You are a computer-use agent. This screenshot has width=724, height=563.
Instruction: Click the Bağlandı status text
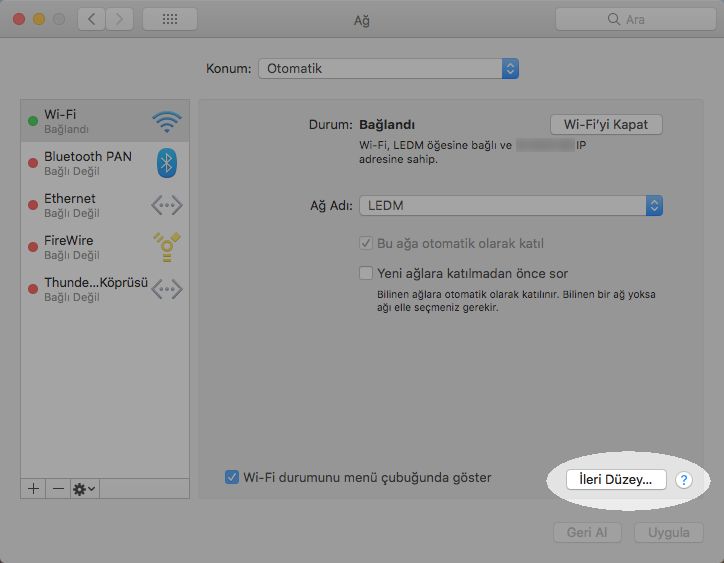(387, 125)
